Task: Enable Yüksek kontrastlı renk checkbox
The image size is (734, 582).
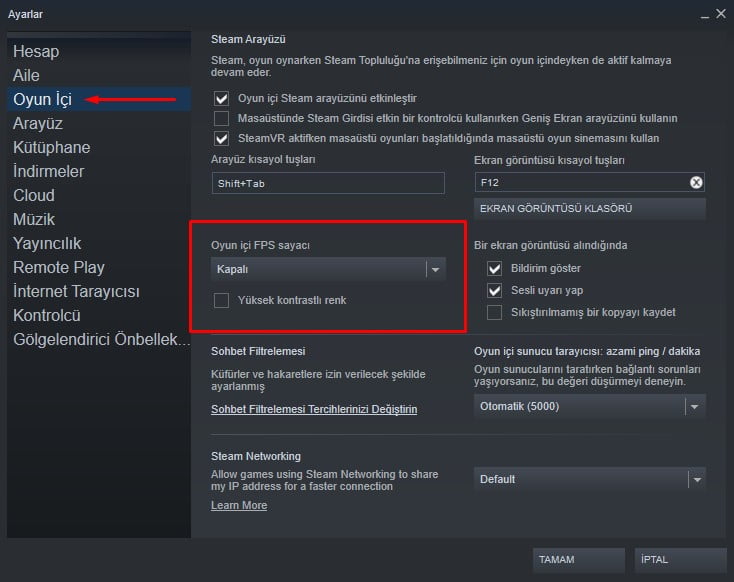Action: (221, 300)
